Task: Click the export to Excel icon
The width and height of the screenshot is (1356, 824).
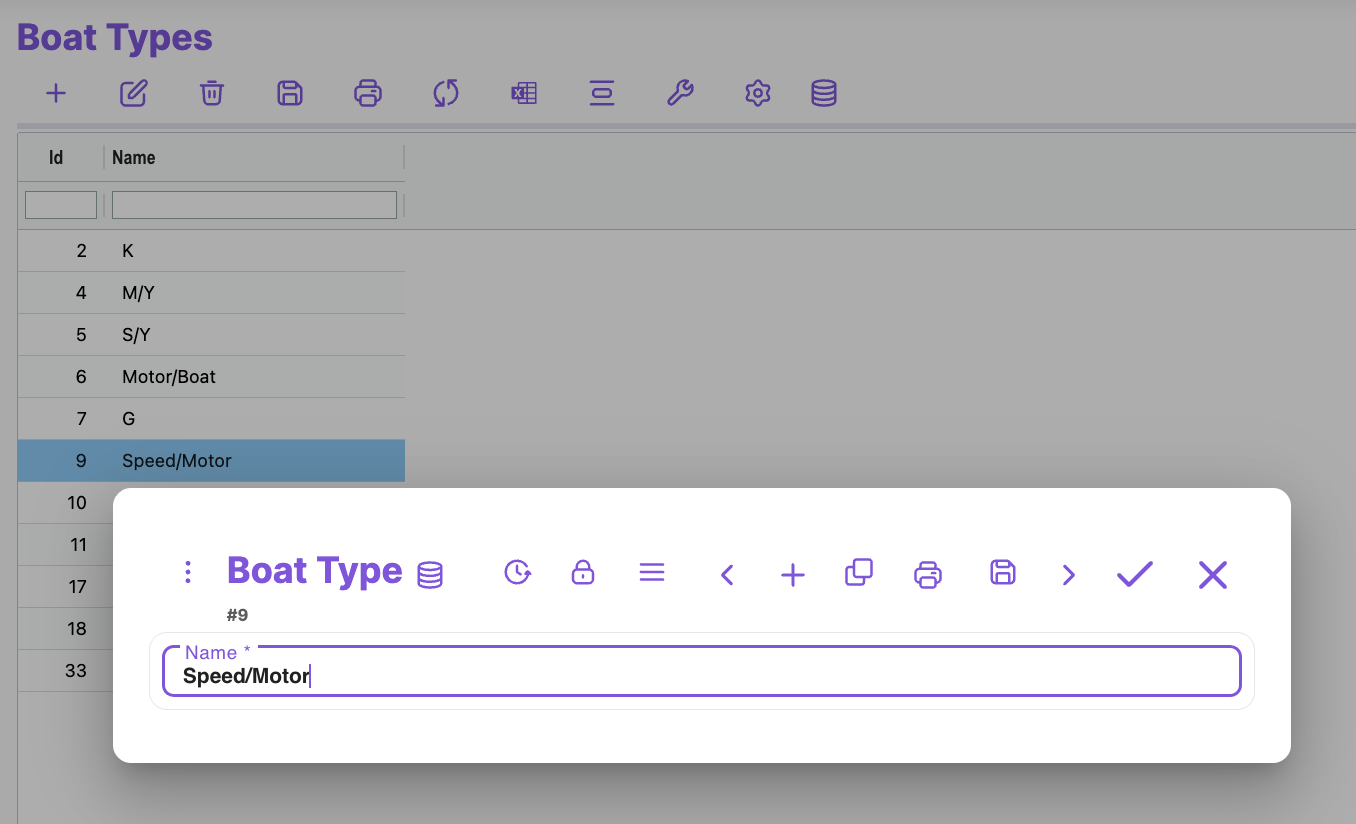Action: pyautogui.click(x=524, y=94)
